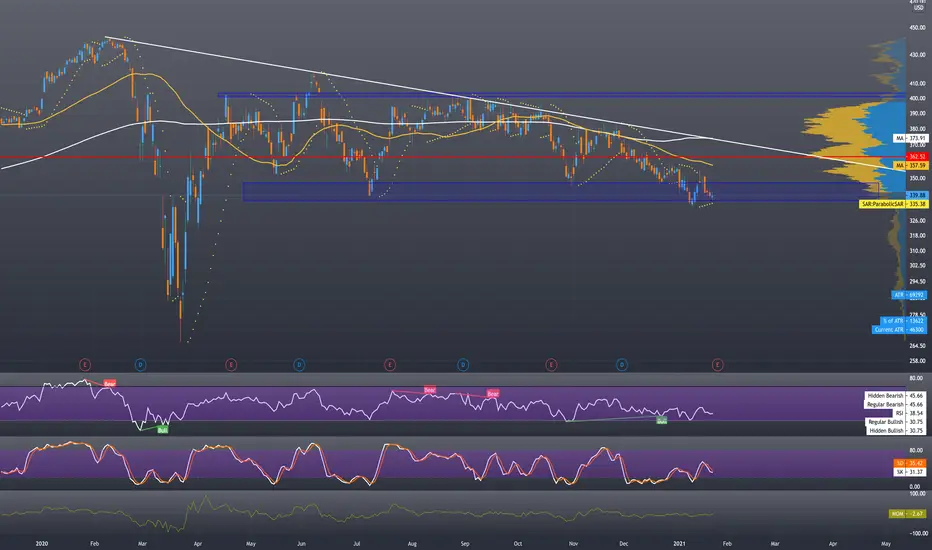
Task: Click the blue 339.88 current price label
Action: pyautogui.click(x=916, y=195)
